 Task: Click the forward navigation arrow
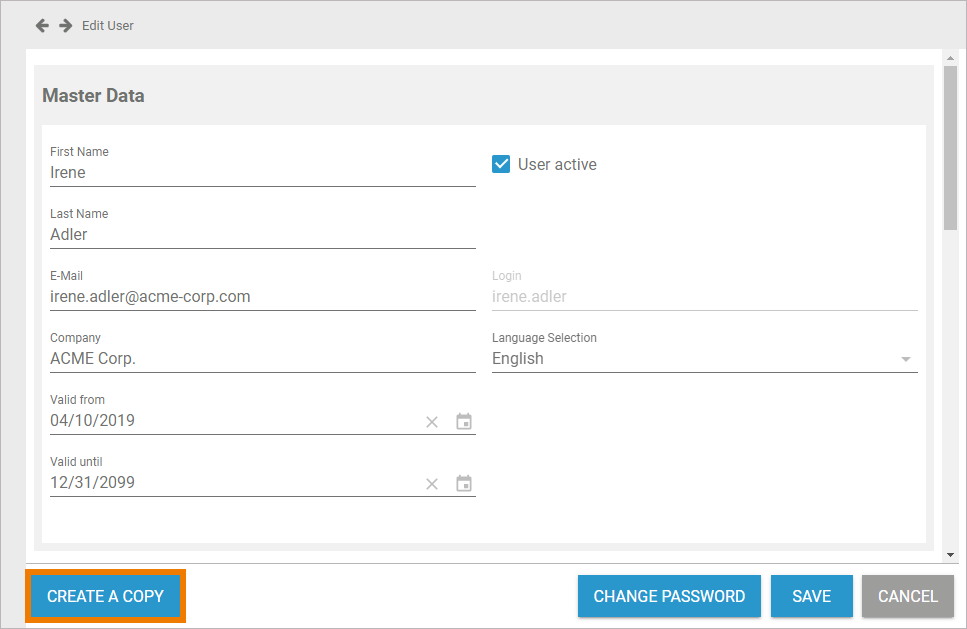coord(66,25)
